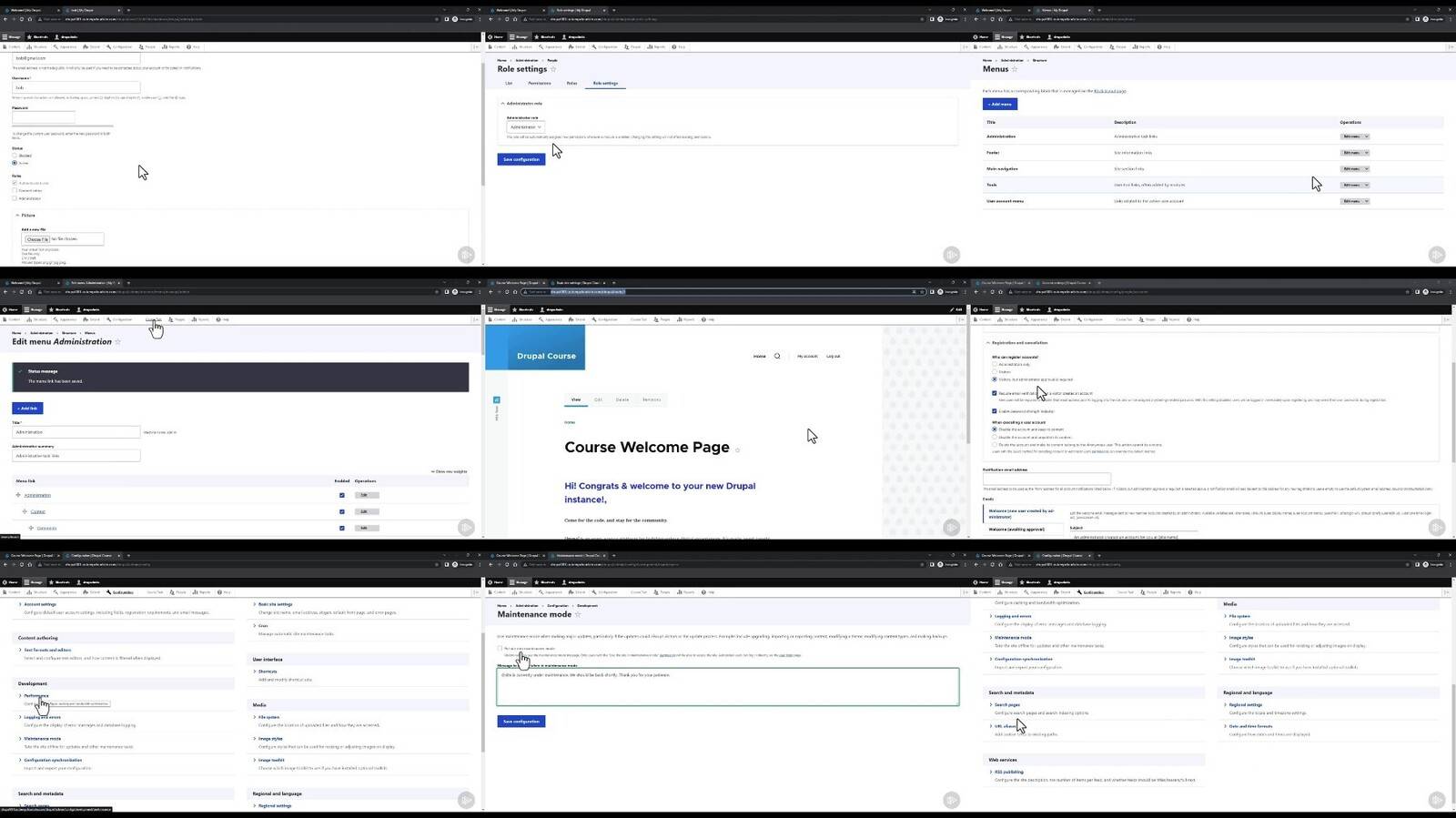This screenshot has width=1456, height=818.
Task: Click the Add menu button
Action: (x=999, y=104)
